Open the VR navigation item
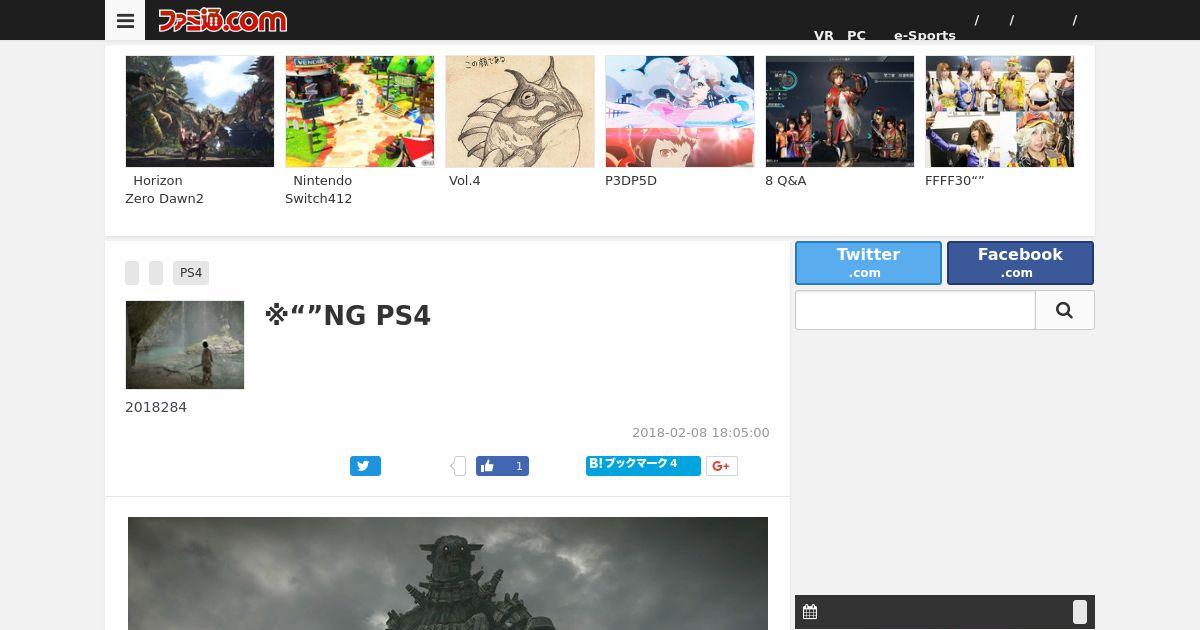The width and height of the screenshot is (1200, 630). click(824, 35)
